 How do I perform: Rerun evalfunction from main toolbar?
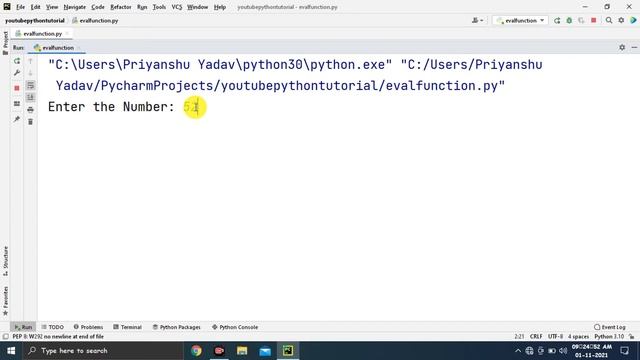[557, 20]
